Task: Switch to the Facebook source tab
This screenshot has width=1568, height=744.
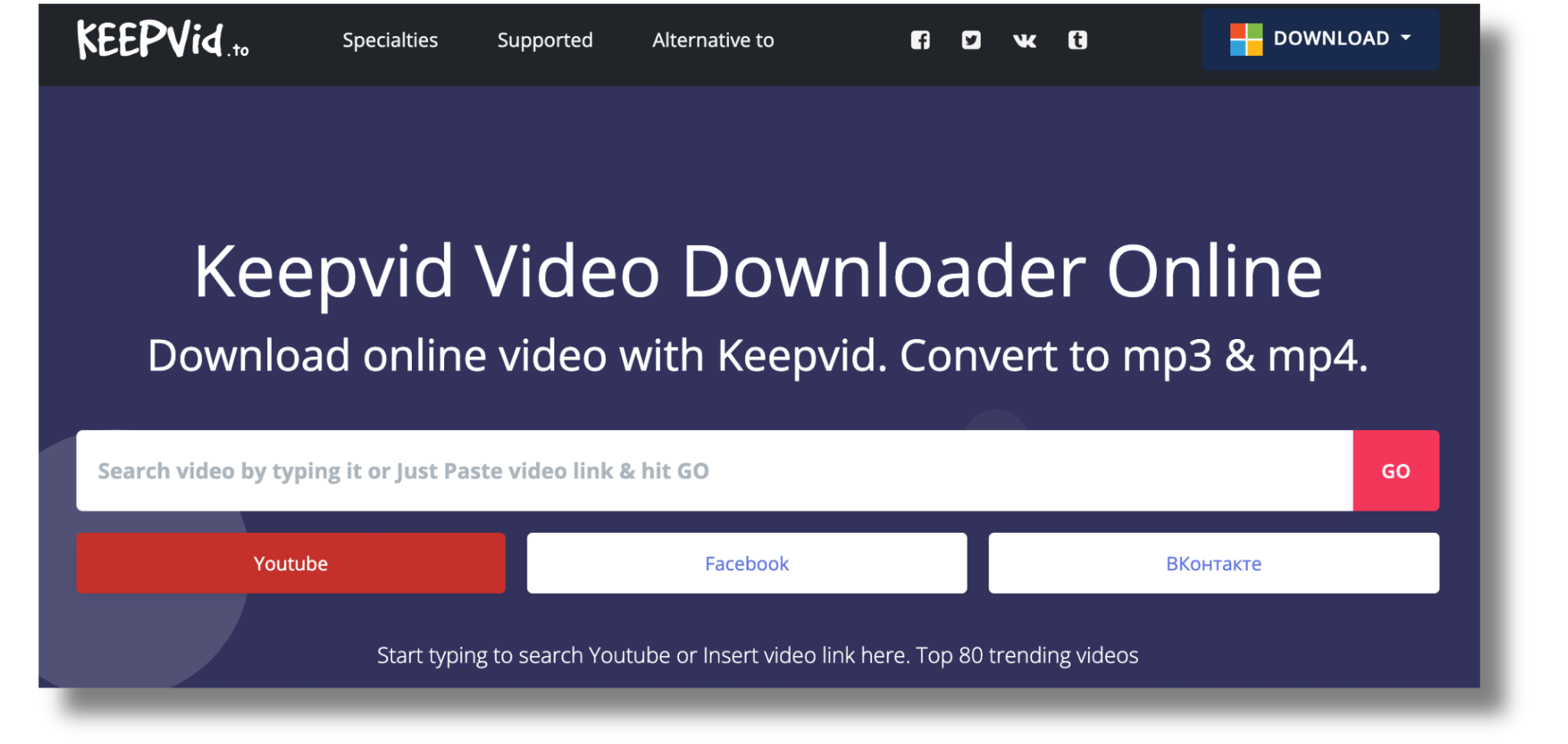Action: pos(746,563)
